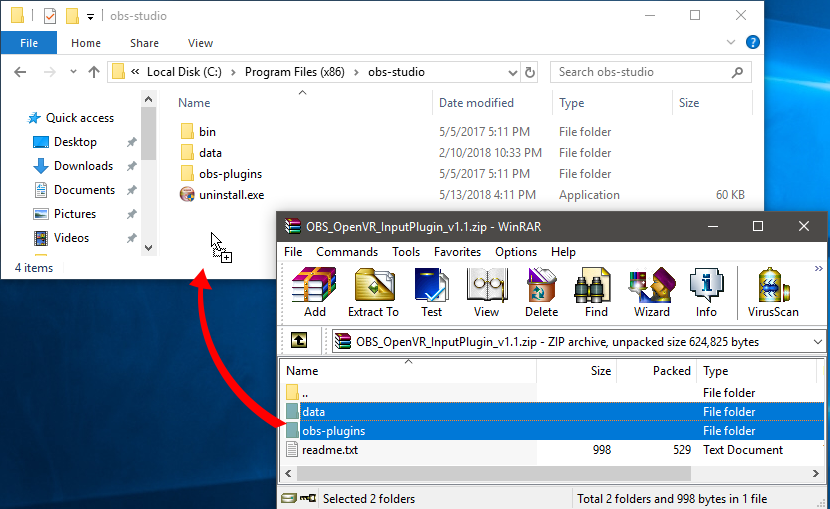Click Explorer Help question mark icon
Viewport: 830px width, 509px height.
(752, 42)
